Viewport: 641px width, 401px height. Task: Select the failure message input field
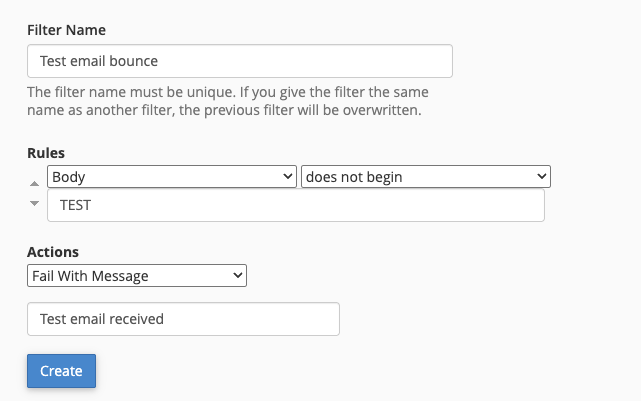[184, 319]
